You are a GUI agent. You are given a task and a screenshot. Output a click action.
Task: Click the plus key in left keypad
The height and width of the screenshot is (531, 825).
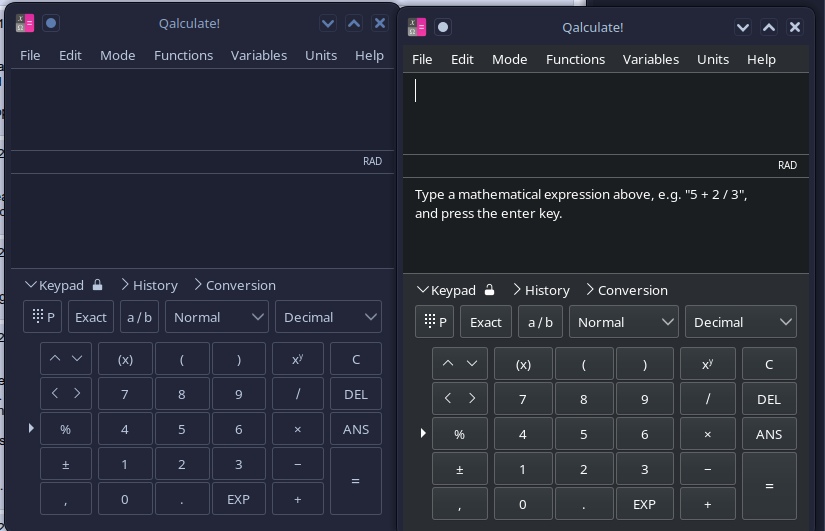pos(298,499)
